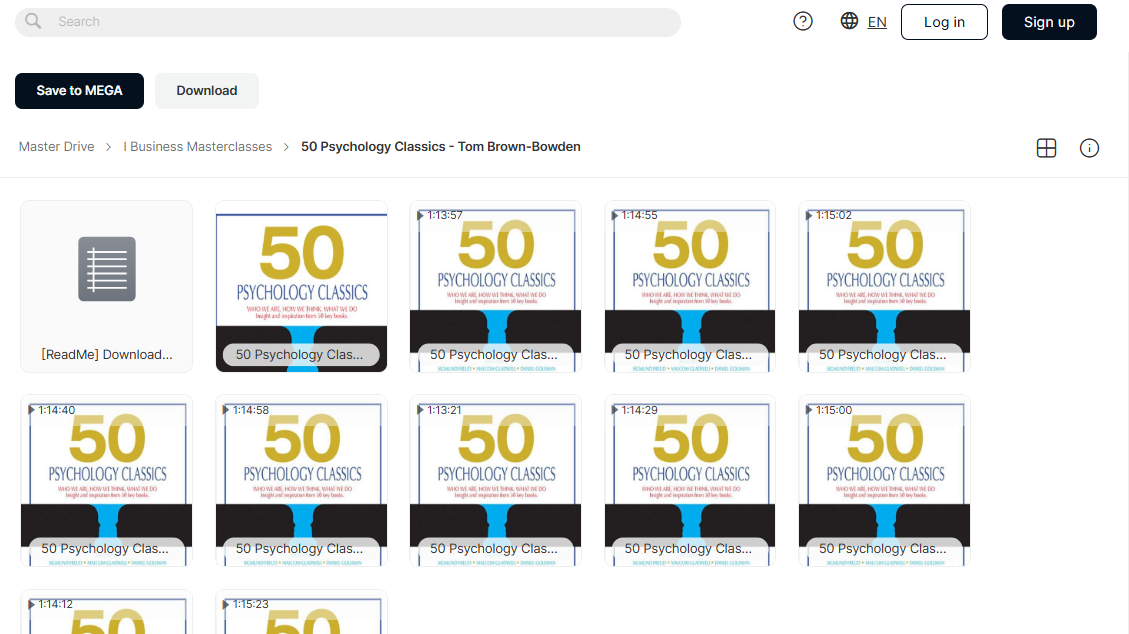
Task: Open video with duration 1:14:40
Action: (x=107, y=481)
